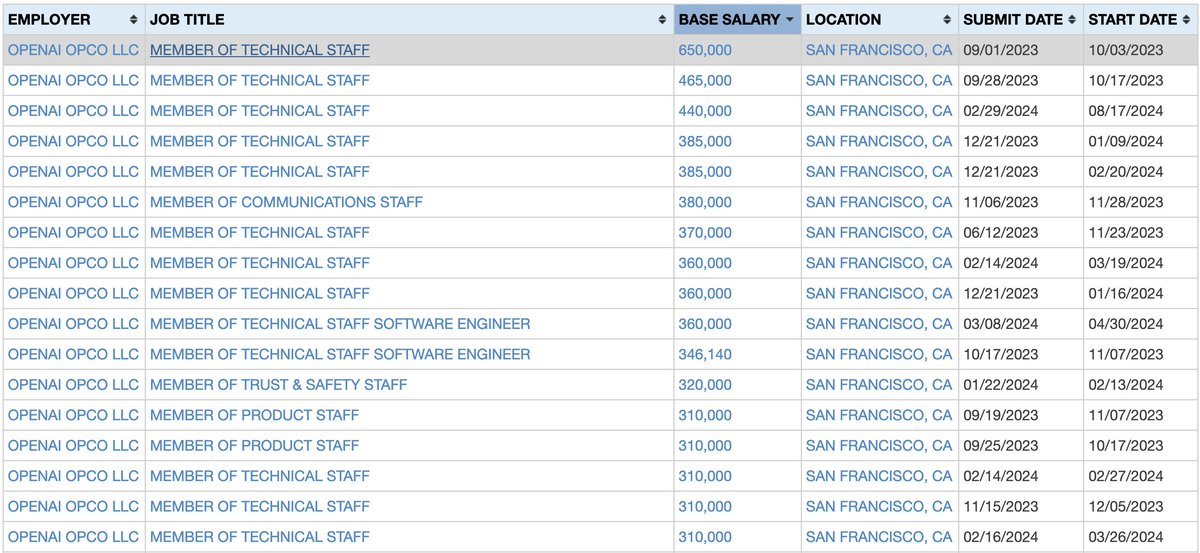Open the underlined job title in 650,000 row
This screenshot has width=1200, height=553.
point(259,50)
